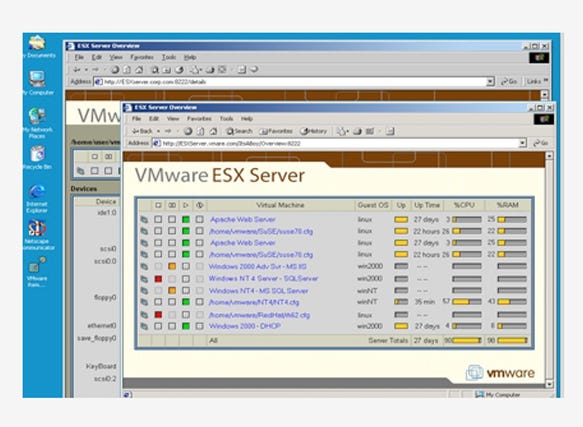
Task: Click the power-on column header icon
Action: coord(186,205)
